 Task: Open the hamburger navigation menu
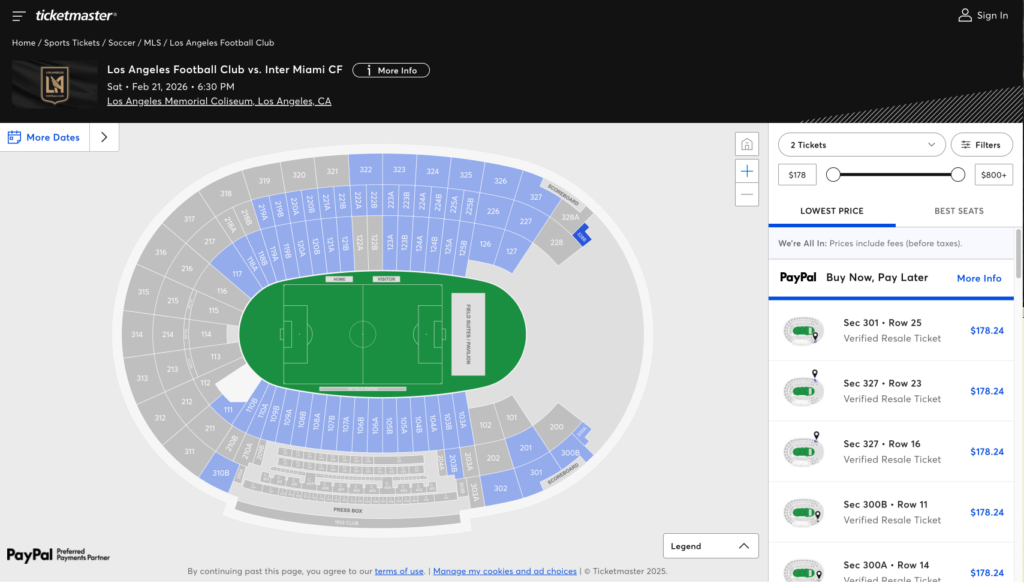(19, 16)
